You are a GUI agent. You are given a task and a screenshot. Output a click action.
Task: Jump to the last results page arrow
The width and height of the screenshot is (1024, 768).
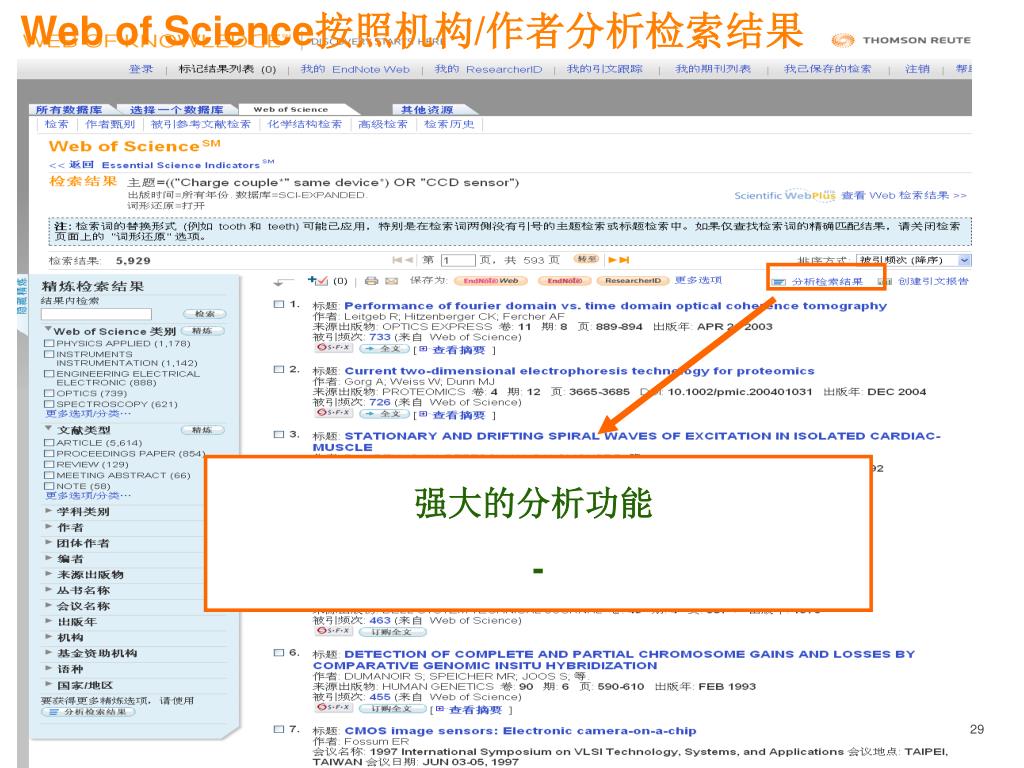pyautogui.click(x=624, y=260)
